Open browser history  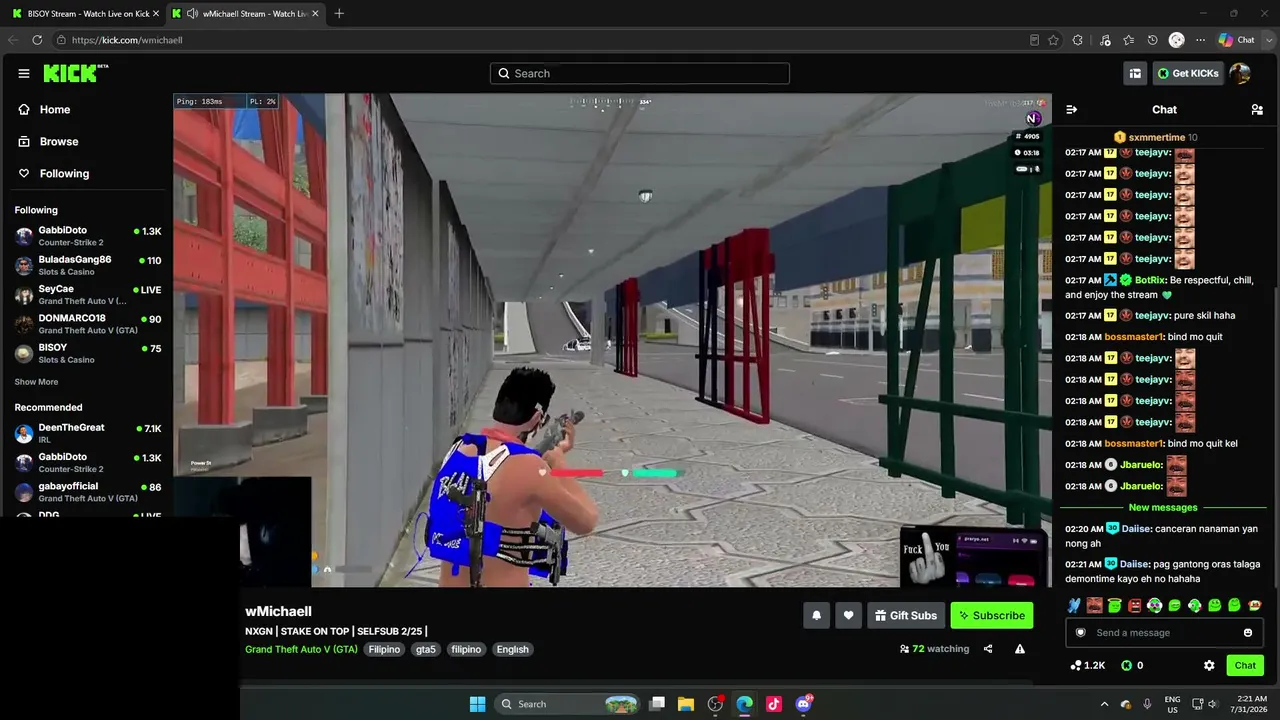1153,40
